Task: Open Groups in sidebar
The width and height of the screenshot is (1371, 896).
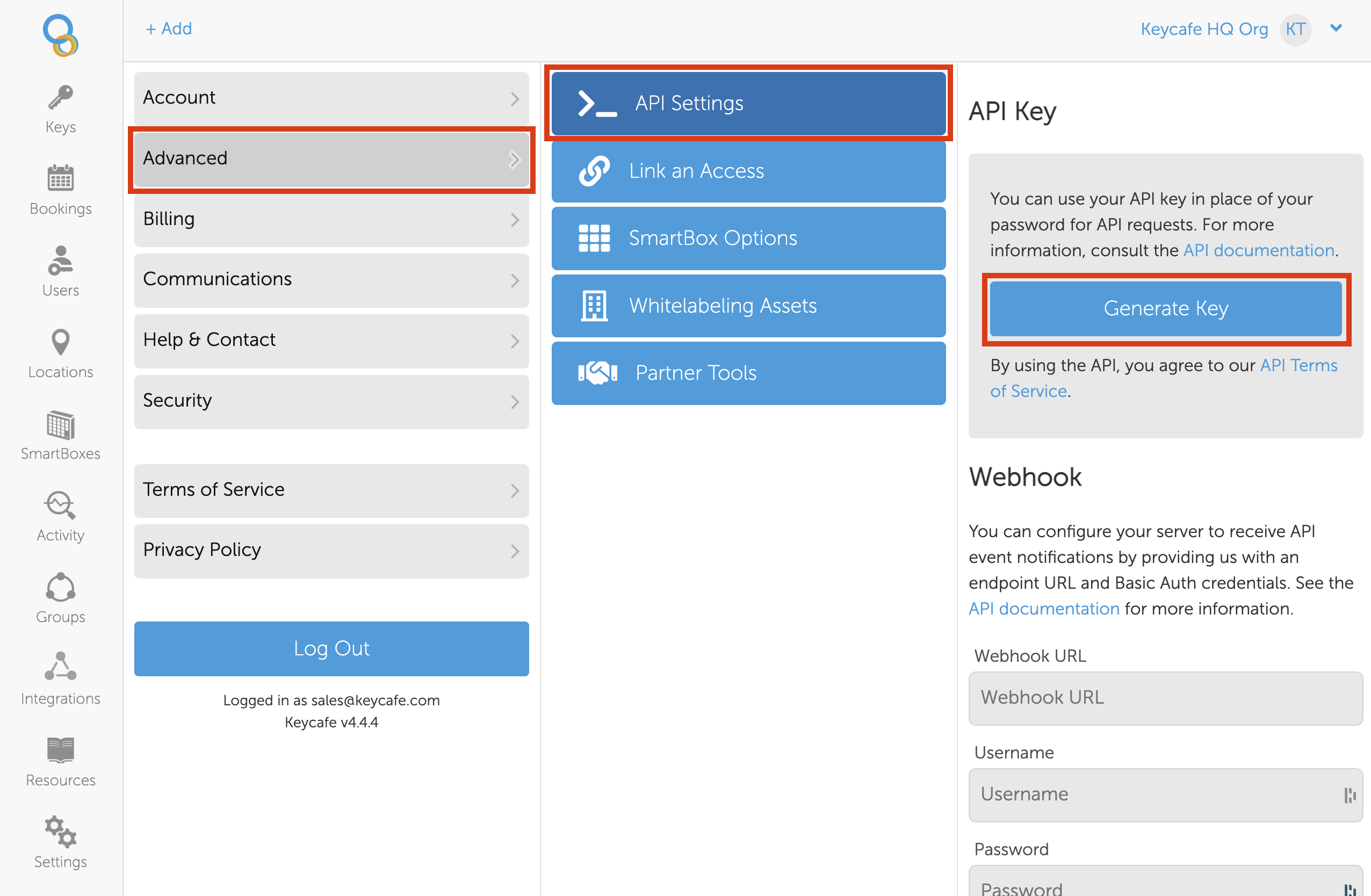Action: pyautogui.click(x=61, y=599)
